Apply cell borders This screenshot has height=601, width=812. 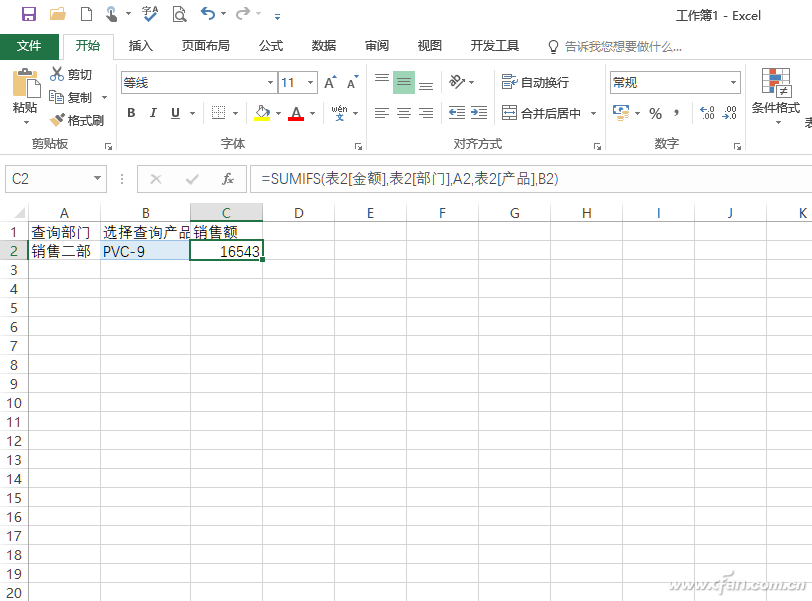click(x=219, y=112)
